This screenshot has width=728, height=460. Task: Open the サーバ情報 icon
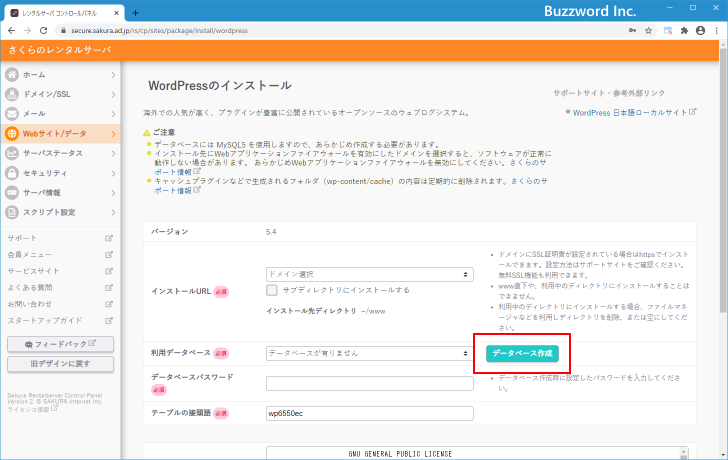[x=12, y=193]
